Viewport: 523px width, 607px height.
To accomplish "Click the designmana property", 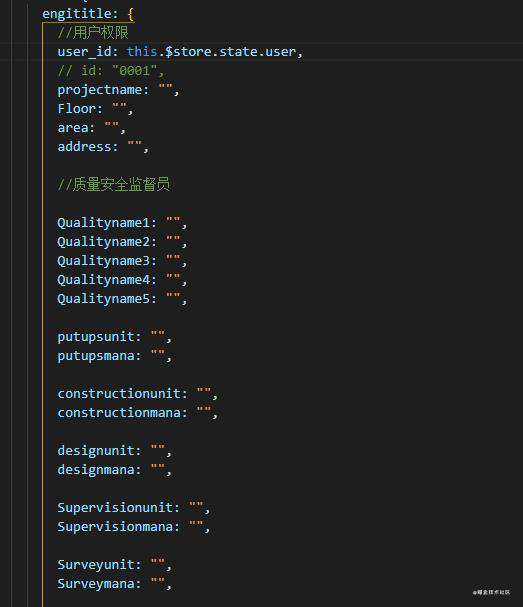I will pyautogui.click(x=96, y=470).
